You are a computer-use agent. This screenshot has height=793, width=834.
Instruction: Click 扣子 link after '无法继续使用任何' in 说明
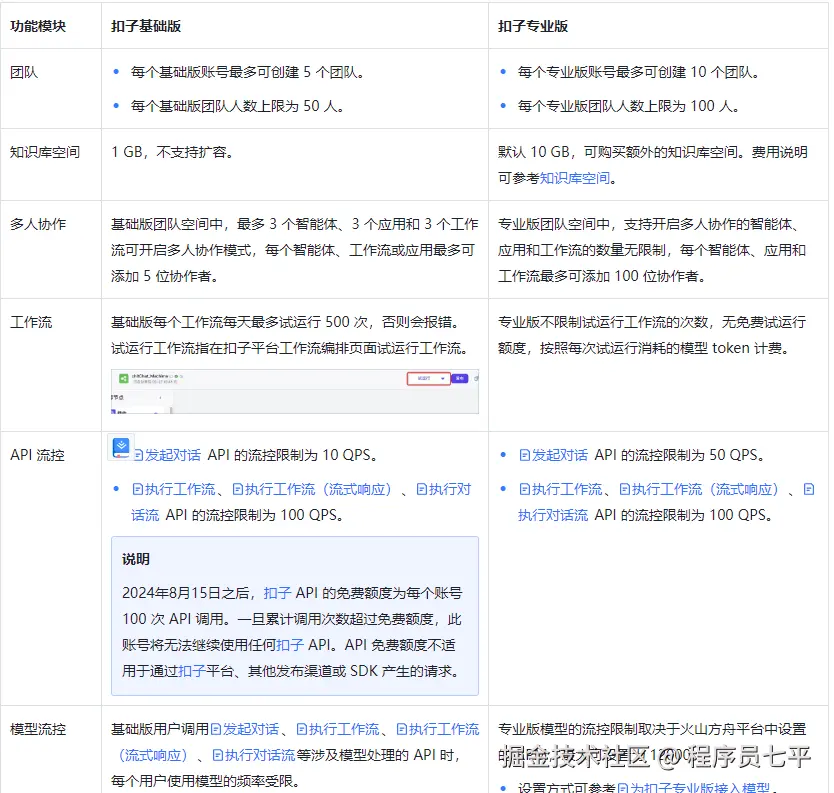[290, 645]
